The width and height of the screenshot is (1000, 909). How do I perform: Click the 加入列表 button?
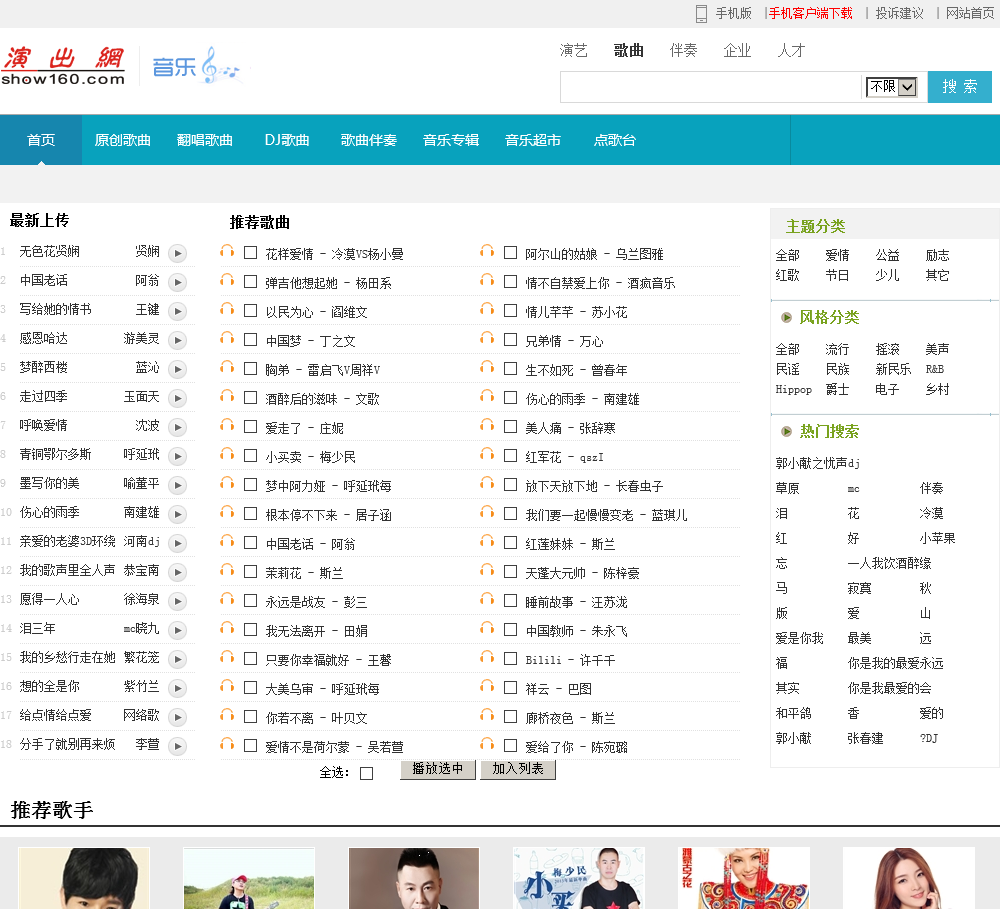(518, 769)
